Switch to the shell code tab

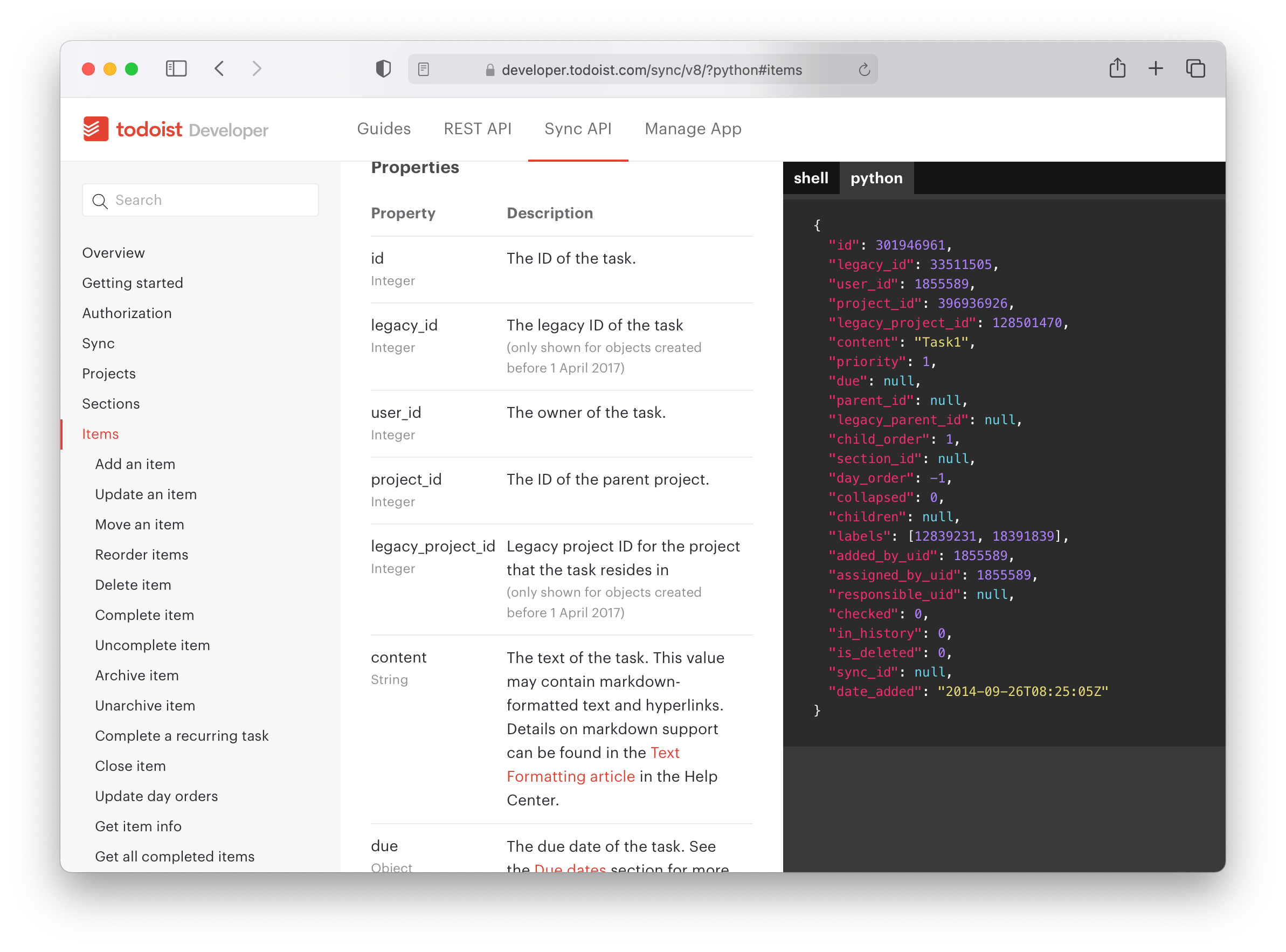tap(811, 178)
